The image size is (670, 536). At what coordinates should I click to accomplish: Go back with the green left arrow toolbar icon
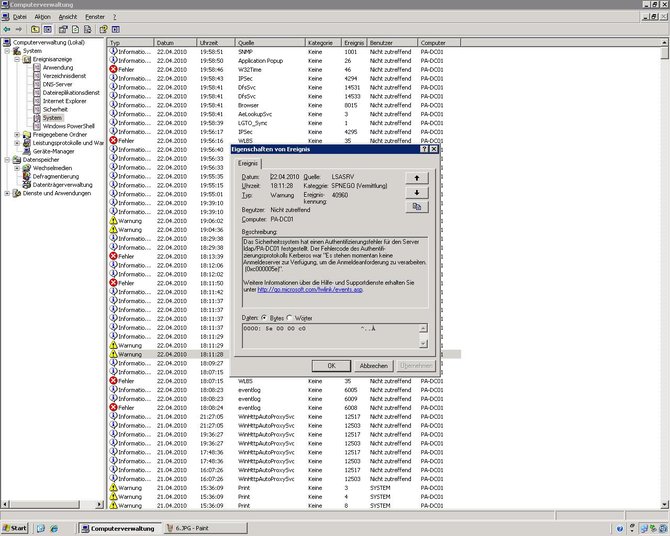point(7,29)
